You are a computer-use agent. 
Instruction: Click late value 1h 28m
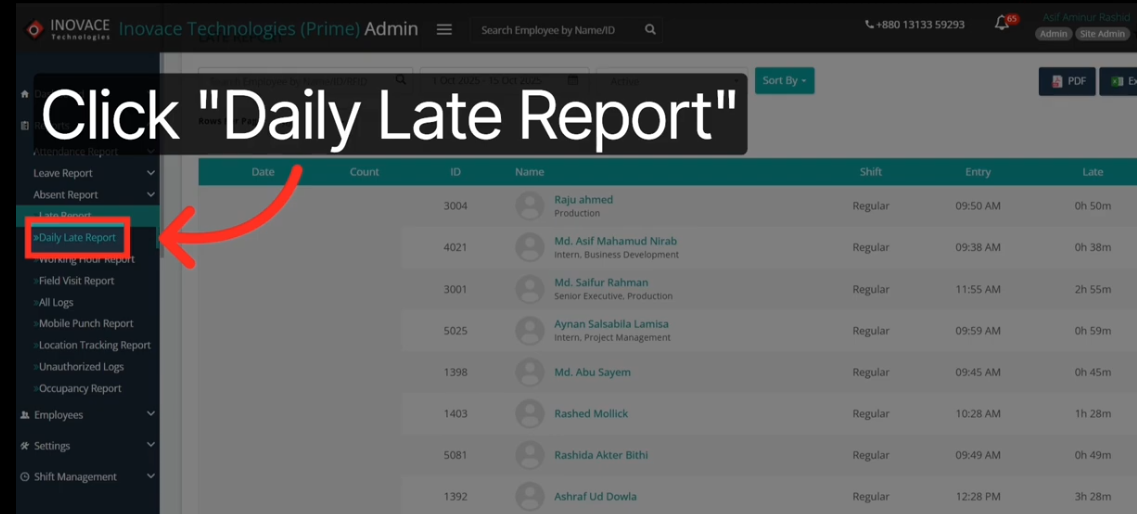(x=1093, y=414)
